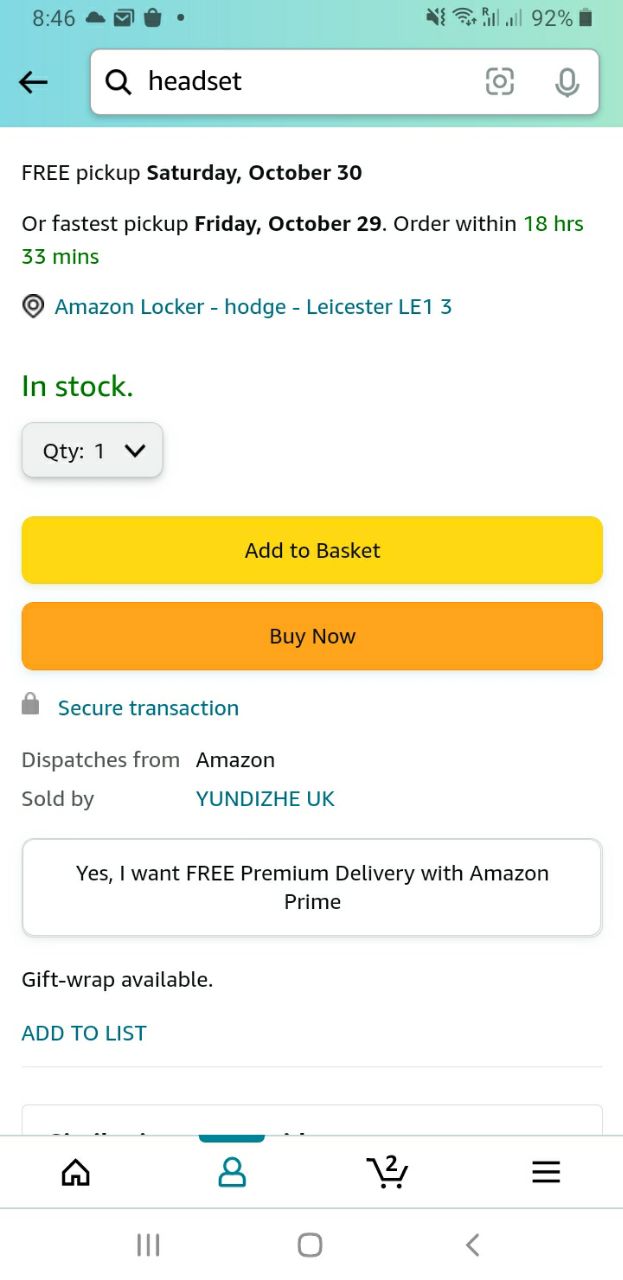
Task: Open camera lens search icon
Action: 499,82
